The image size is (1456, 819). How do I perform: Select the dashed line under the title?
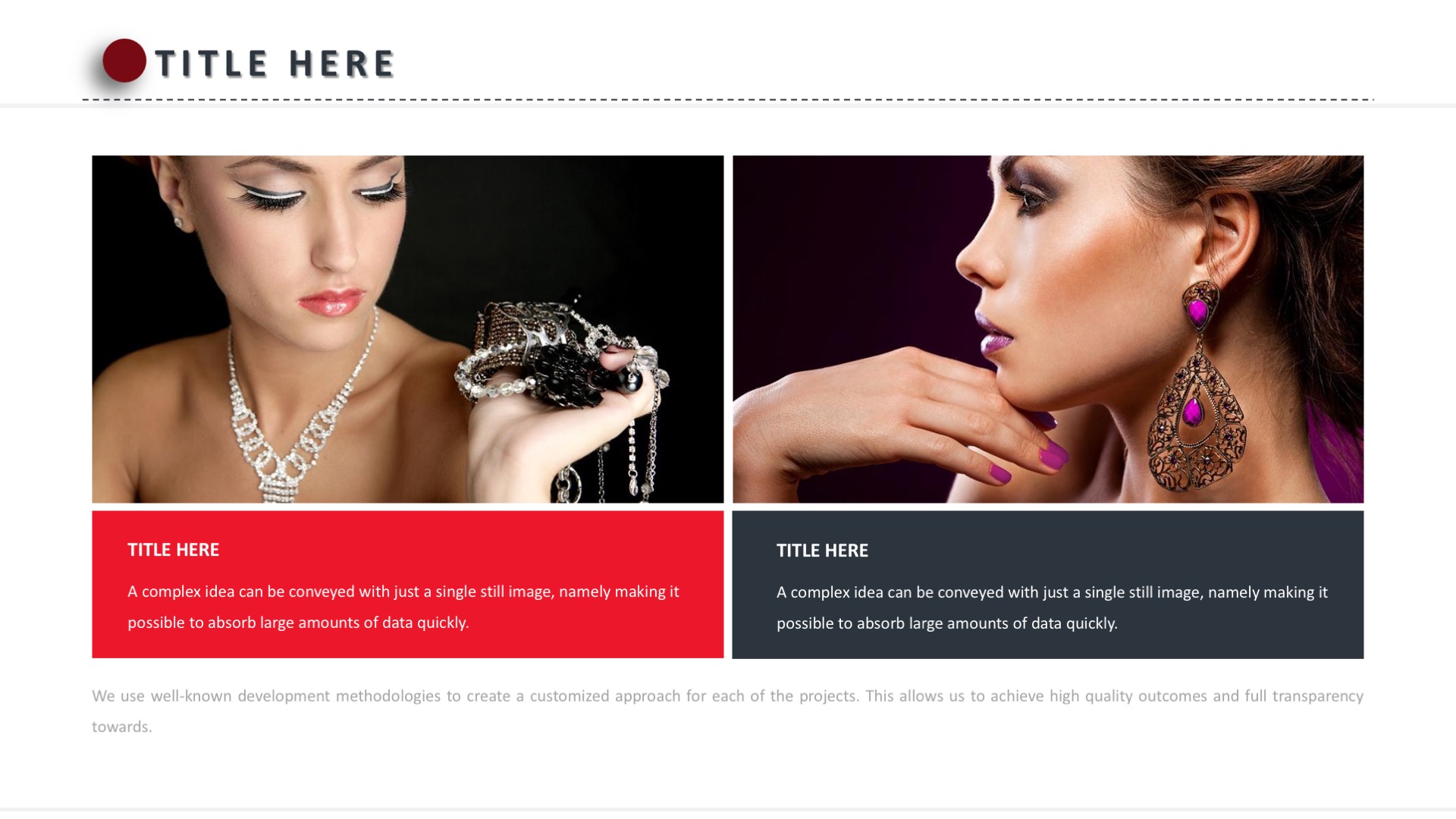728,99
